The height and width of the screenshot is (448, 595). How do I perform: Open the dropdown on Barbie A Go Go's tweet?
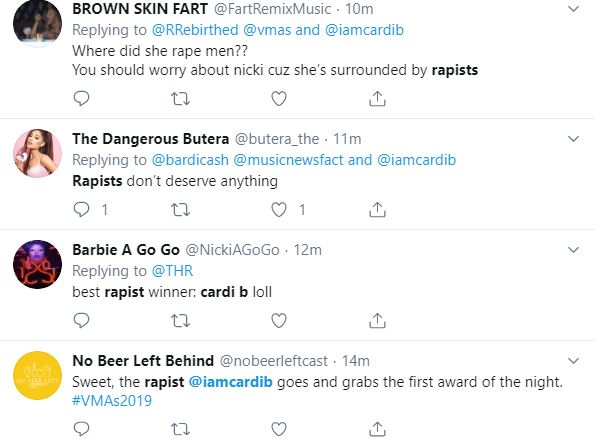[x=573, y=250]
